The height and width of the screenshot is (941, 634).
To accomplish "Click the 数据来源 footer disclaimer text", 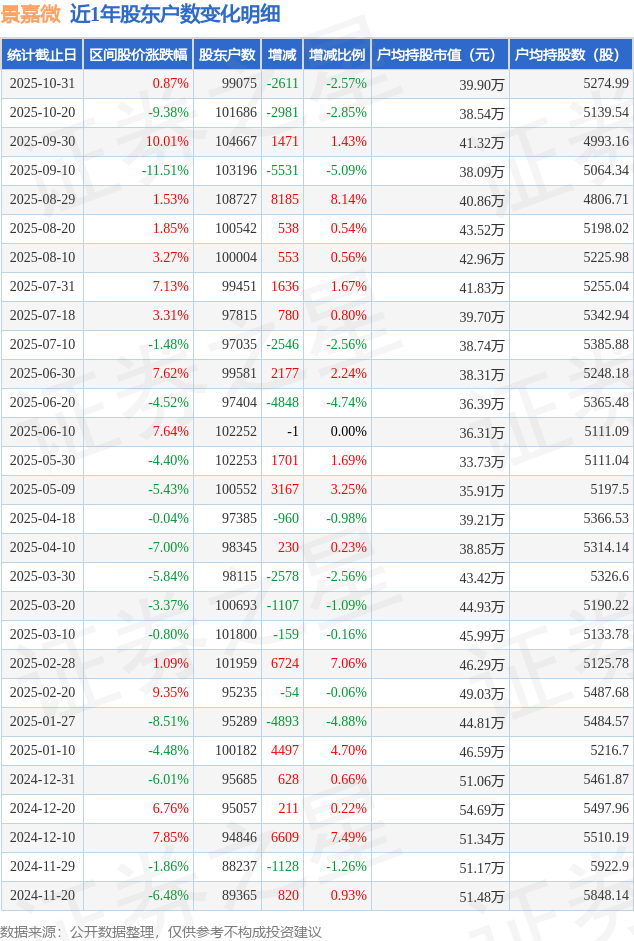I will (161, 931).
